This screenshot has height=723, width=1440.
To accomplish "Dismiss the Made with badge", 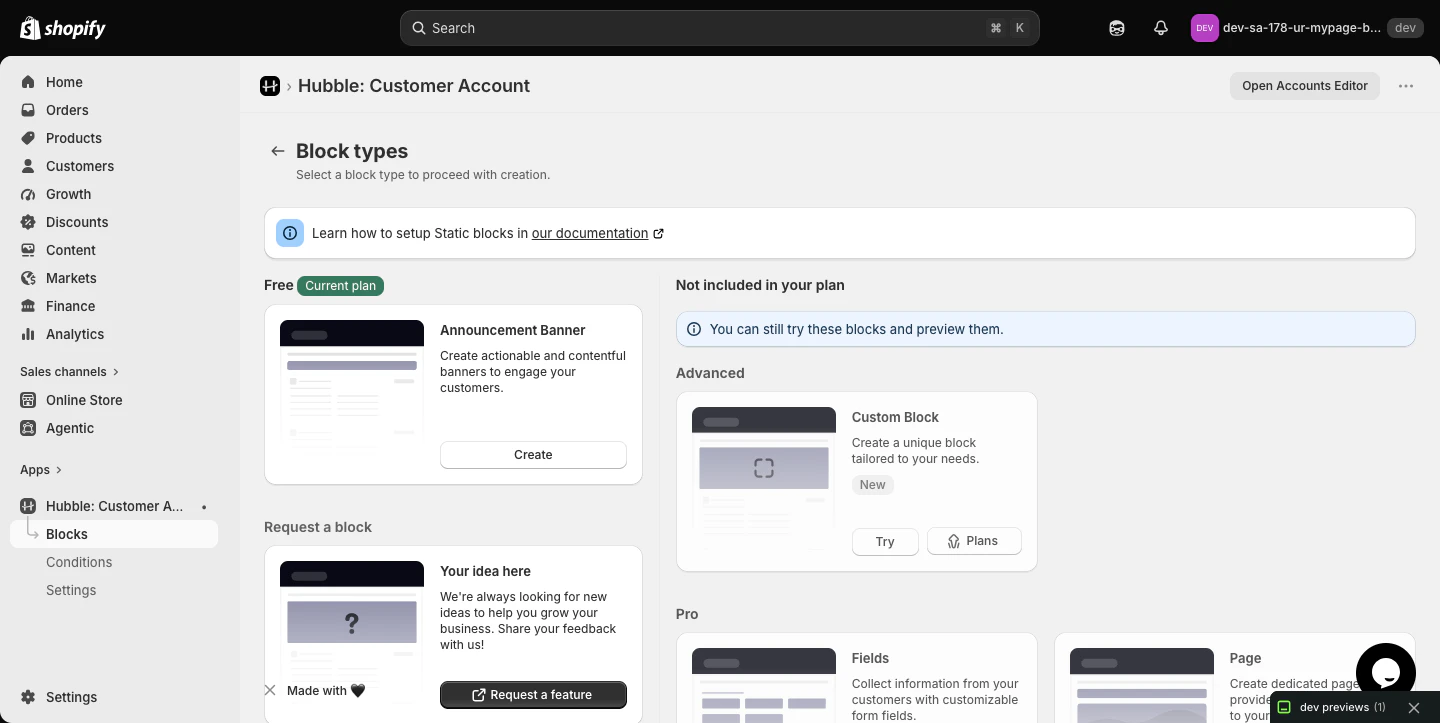I will [270, 690].
